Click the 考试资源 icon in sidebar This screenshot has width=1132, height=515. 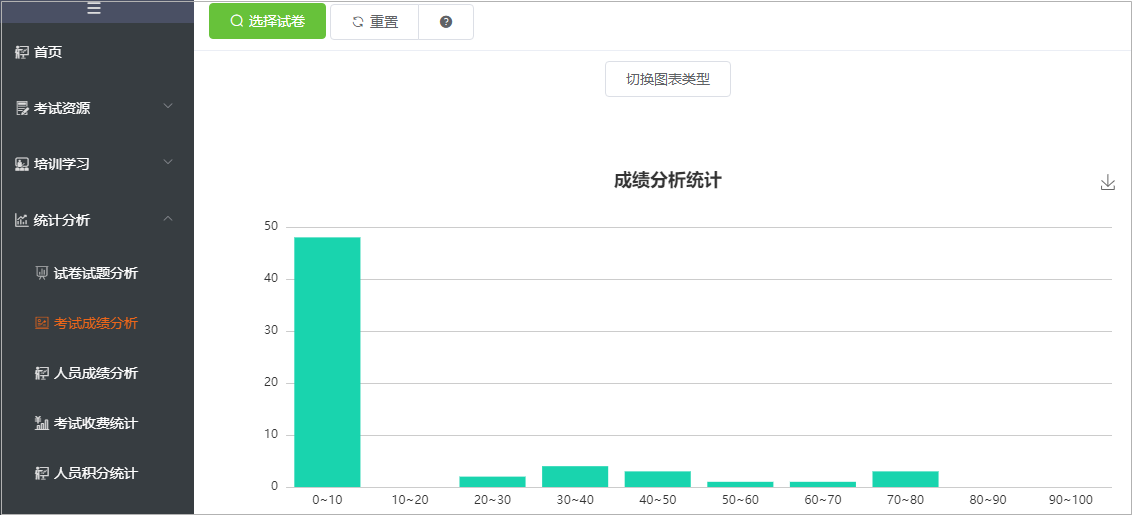pos(22,108)
